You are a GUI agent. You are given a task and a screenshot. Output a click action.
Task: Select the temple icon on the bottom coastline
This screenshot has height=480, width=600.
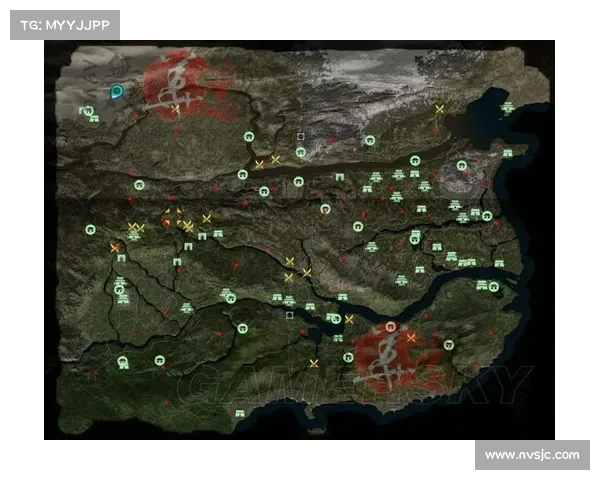[x=240, y=413]
